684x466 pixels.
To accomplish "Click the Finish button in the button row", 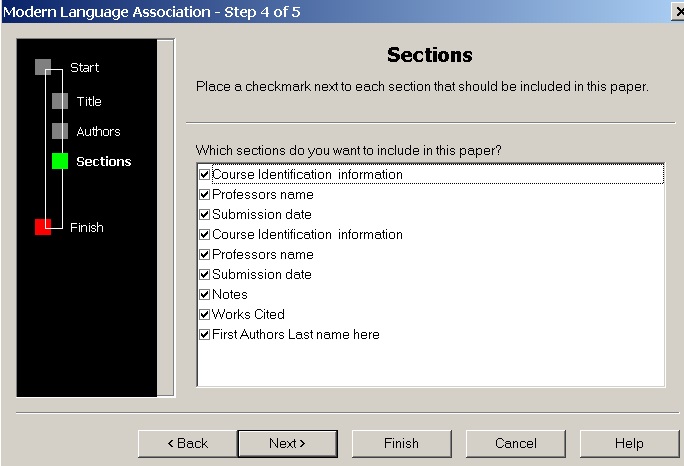I will 402,444.
